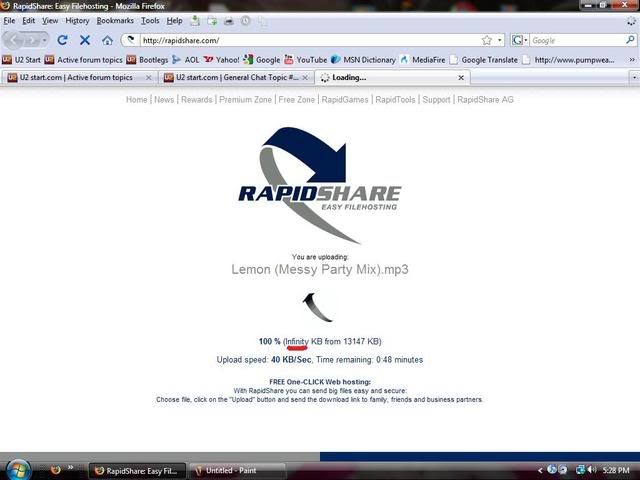Open the MSN Dictionary bookmark

click(363, 60)
